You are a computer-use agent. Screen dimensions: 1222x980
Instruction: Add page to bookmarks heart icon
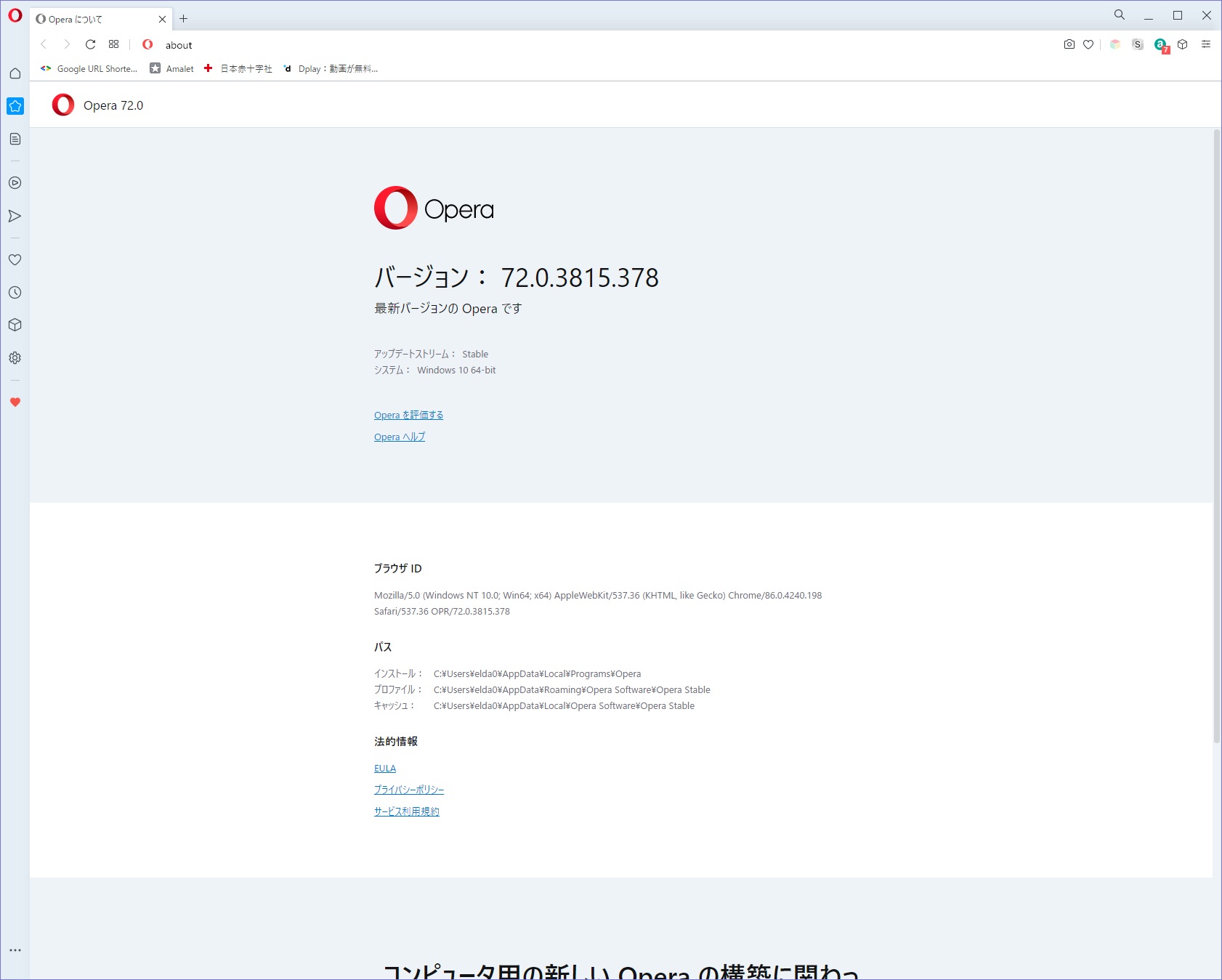pos(1088,44)
